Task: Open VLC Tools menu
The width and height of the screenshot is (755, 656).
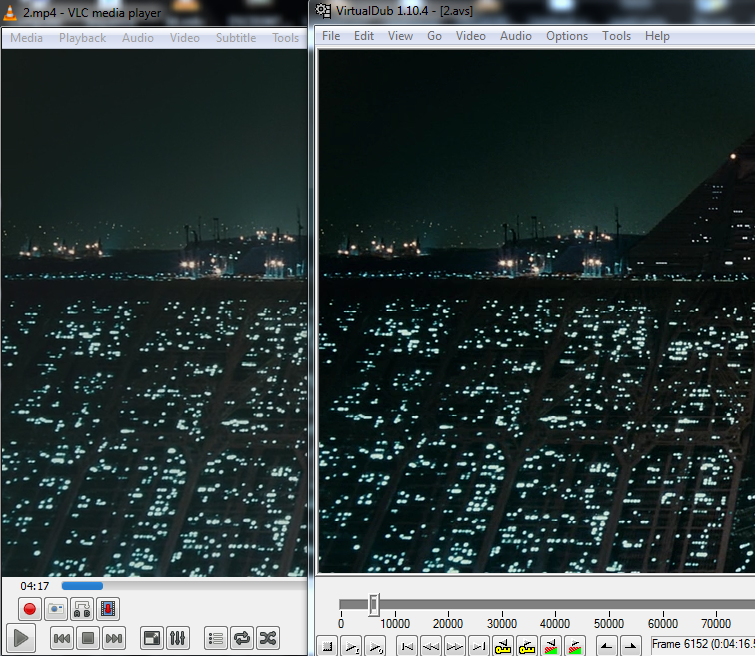Action: pyautogui.click(x=286, y=38)
